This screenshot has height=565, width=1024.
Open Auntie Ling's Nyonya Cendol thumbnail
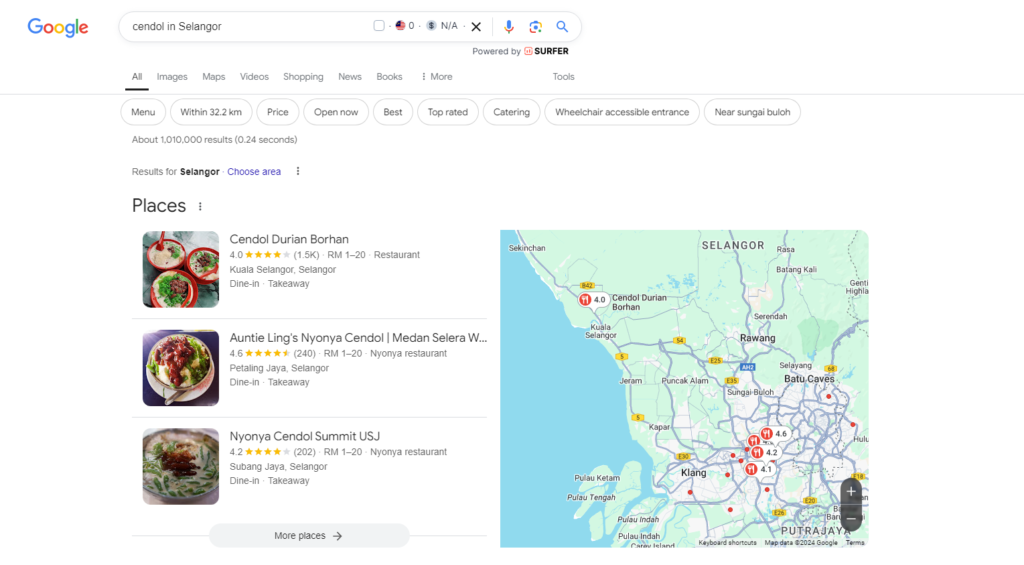(181, 368)
